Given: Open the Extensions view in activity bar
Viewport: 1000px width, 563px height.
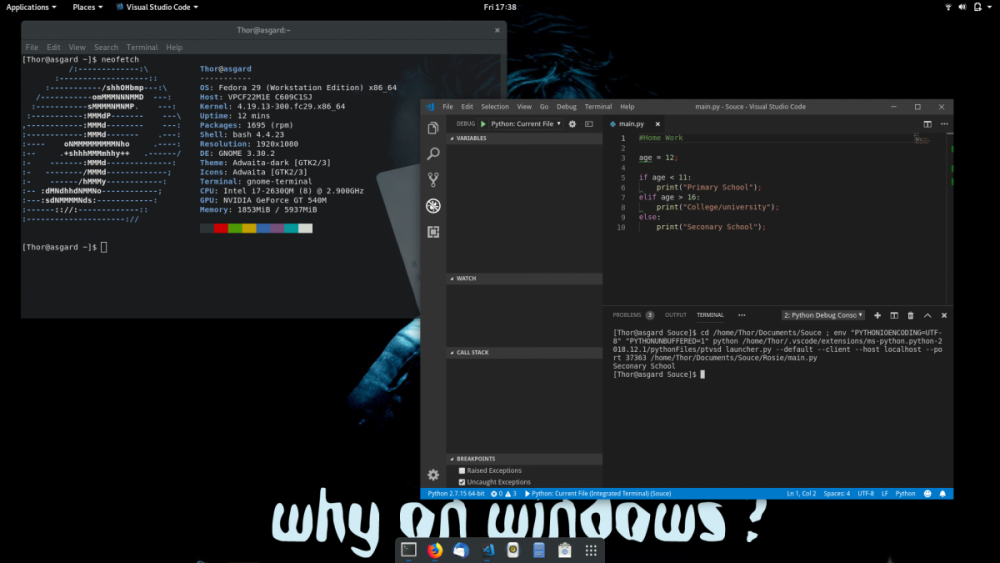Looking at the screenshot, I should [433, 232].
